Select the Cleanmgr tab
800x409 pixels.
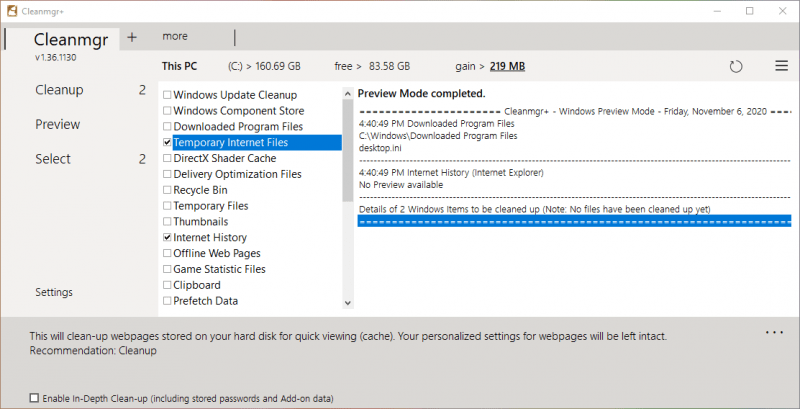coord(70,39)
